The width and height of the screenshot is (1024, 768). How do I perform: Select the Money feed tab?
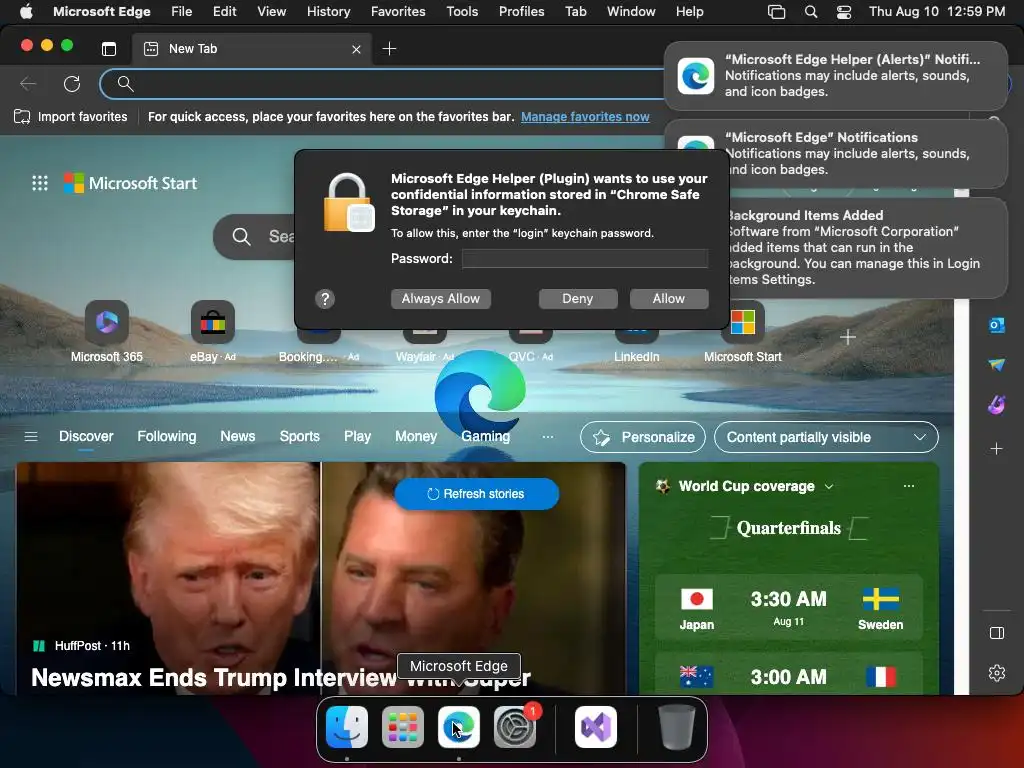click(416, 436)
